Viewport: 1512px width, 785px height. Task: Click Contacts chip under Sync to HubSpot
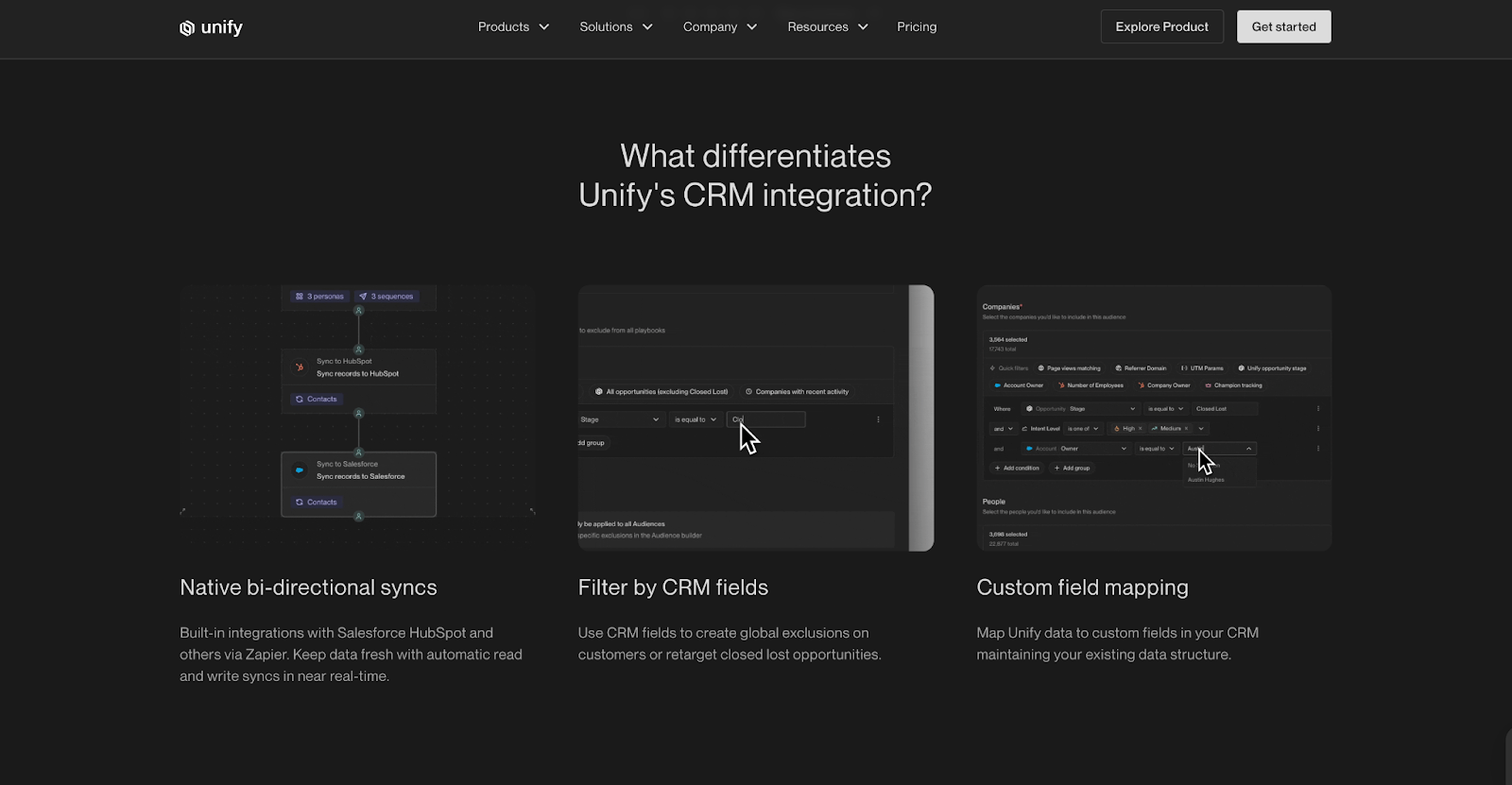pos(317,399)
